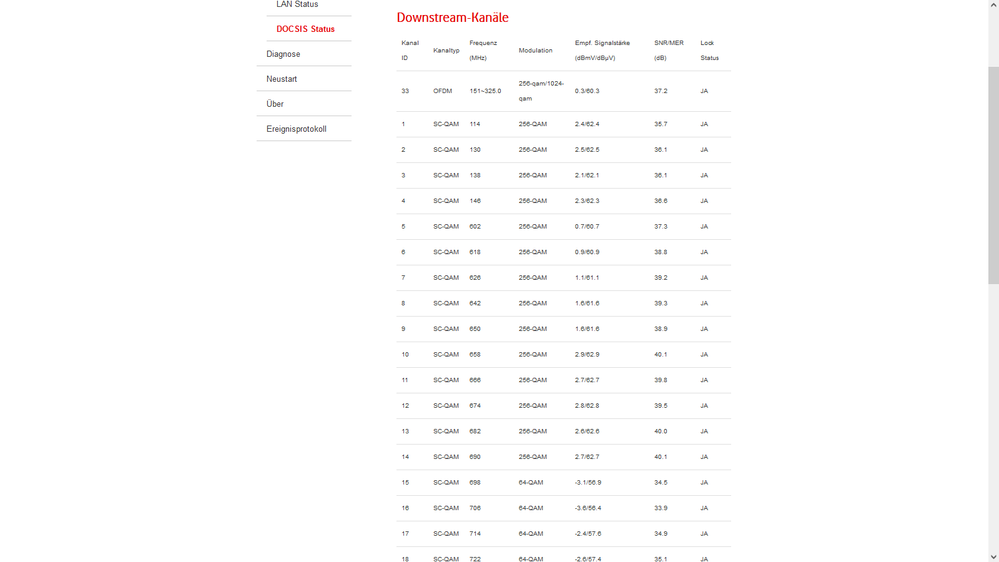Screen dimensions: 999x562
Task: Click SNR value 39.2
Action: pos(661,278)
